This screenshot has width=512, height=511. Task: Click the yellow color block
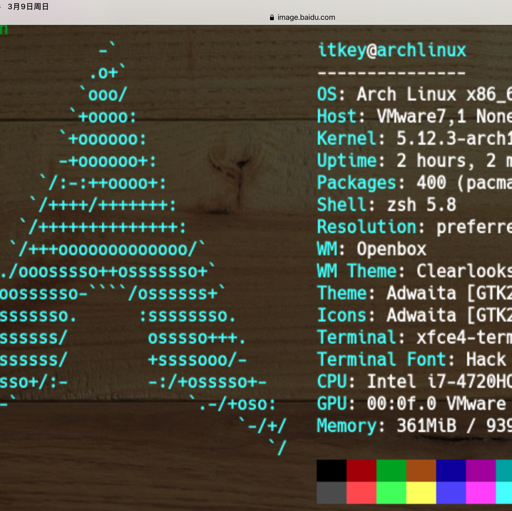click(421, 493)
